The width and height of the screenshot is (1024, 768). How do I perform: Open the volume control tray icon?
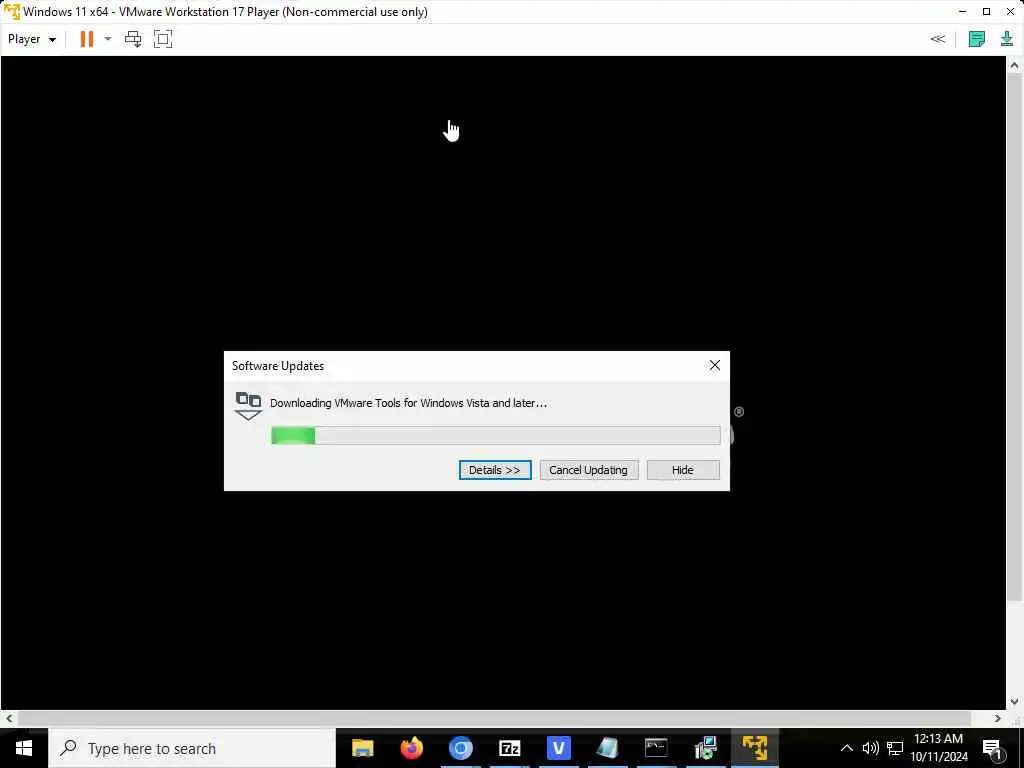pos(870,748)
